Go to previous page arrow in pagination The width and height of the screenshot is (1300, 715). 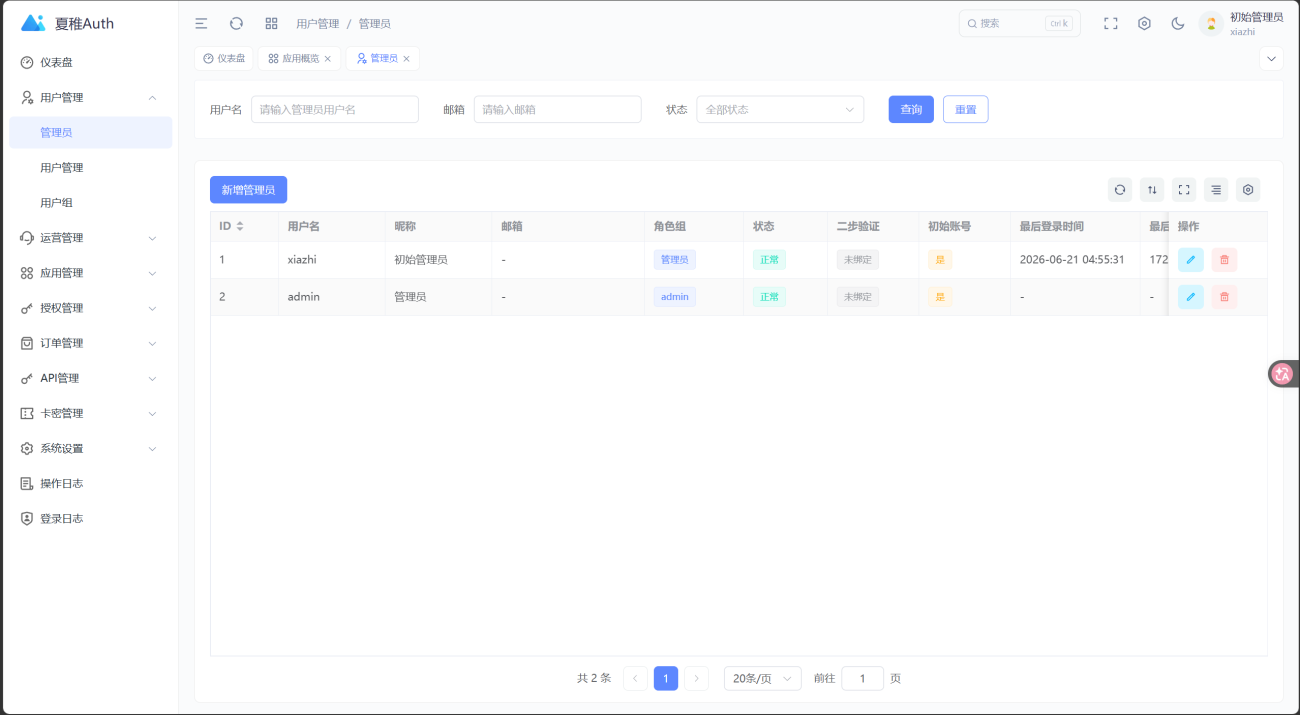[x=635, y=678]
